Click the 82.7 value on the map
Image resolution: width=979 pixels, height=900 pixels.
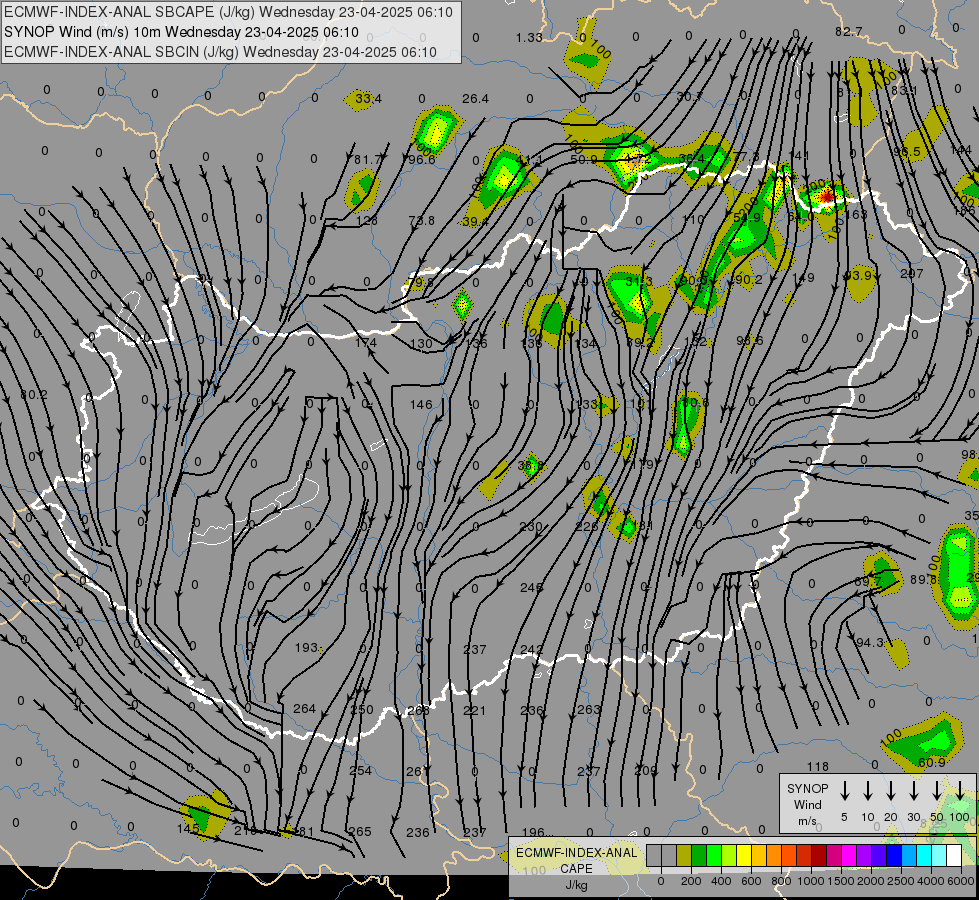click(849, 31)
